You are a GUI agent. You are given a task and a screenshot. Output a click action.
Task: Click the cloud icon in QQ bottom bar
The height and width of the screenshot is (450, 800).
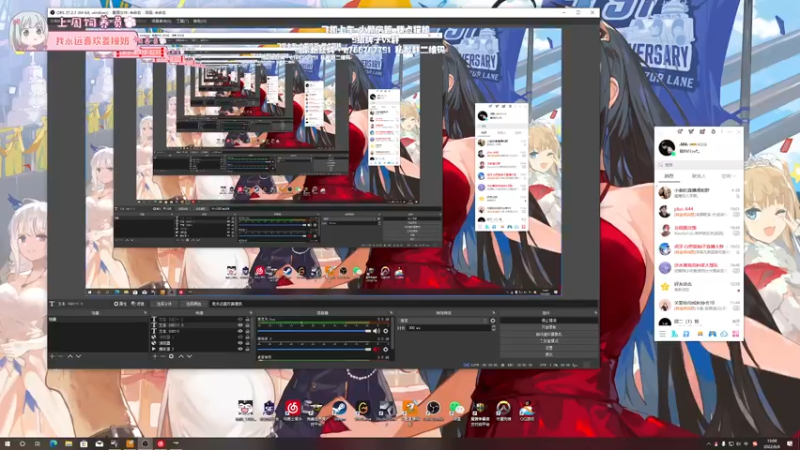pos(724,334)
